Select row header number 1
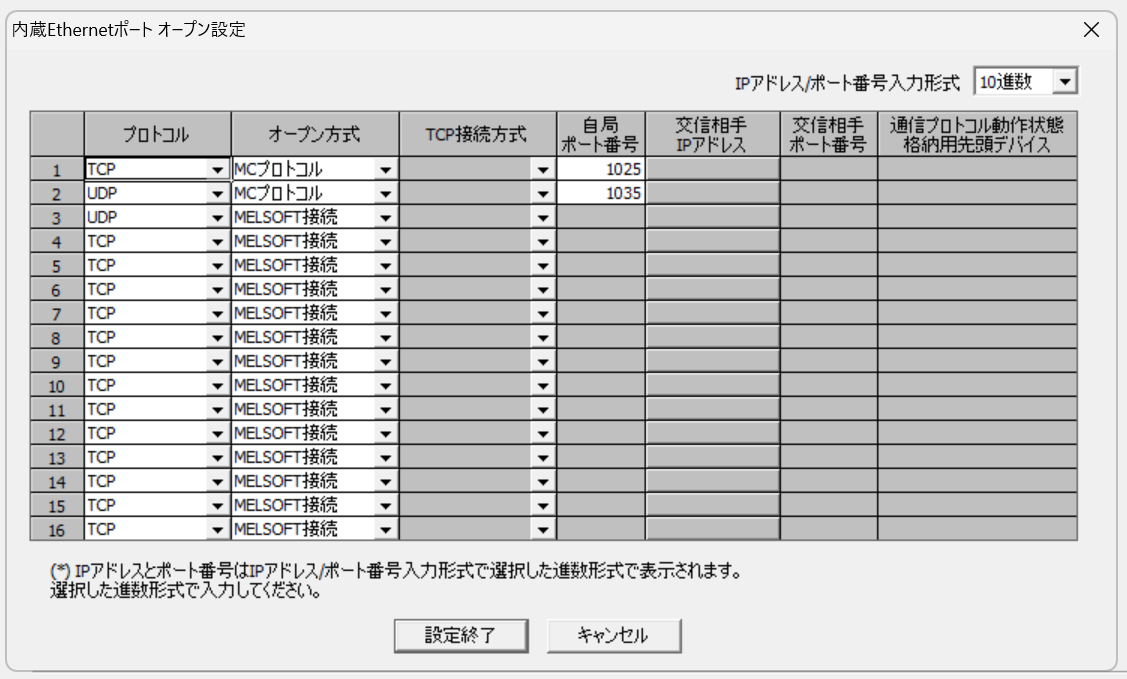This screenshot has width=1127, height=679. [x=57, y=170]
